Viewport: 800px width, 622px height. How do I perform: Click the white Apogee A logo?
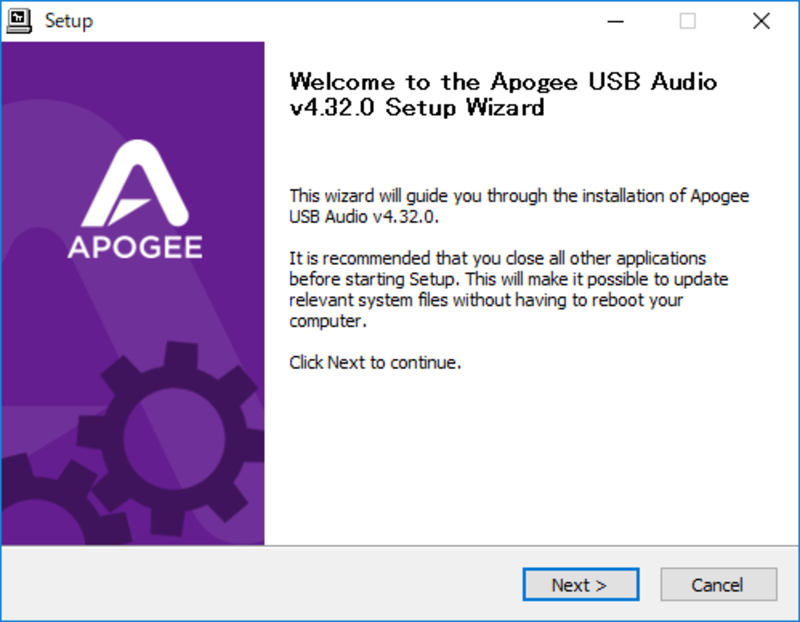[136, 184]
